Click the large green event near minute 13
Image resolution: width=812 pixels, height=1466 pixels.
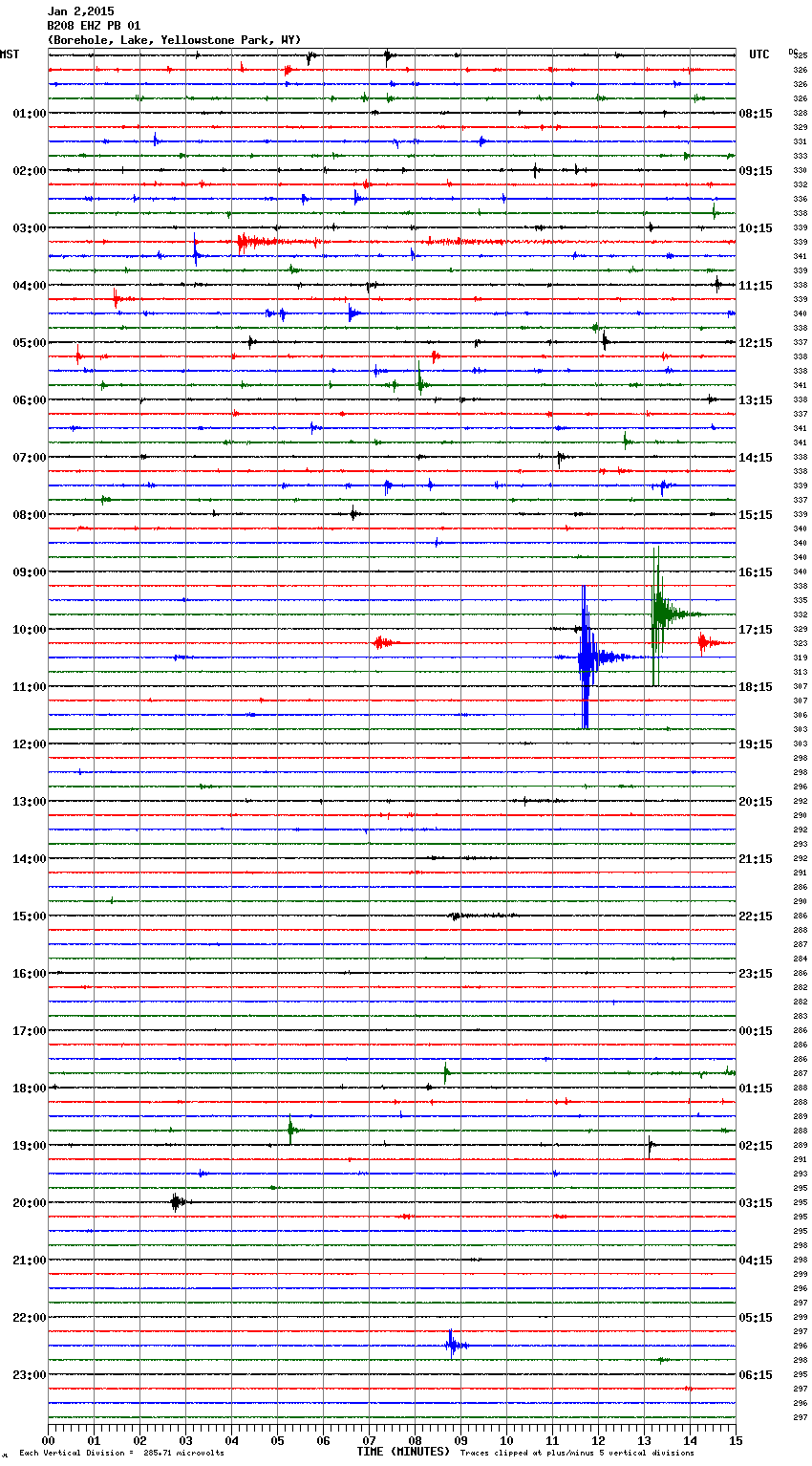pyautogui.click(x=659, y=615)
